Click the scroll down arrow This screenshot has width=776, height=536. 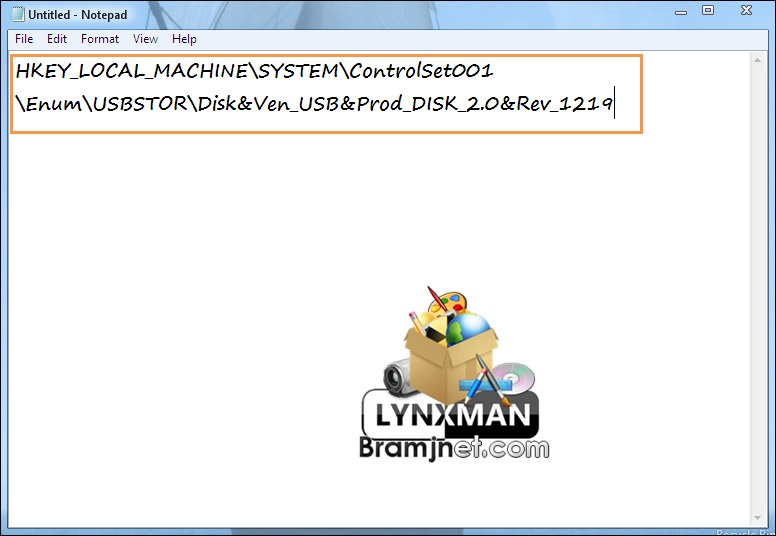coord(757,518)
